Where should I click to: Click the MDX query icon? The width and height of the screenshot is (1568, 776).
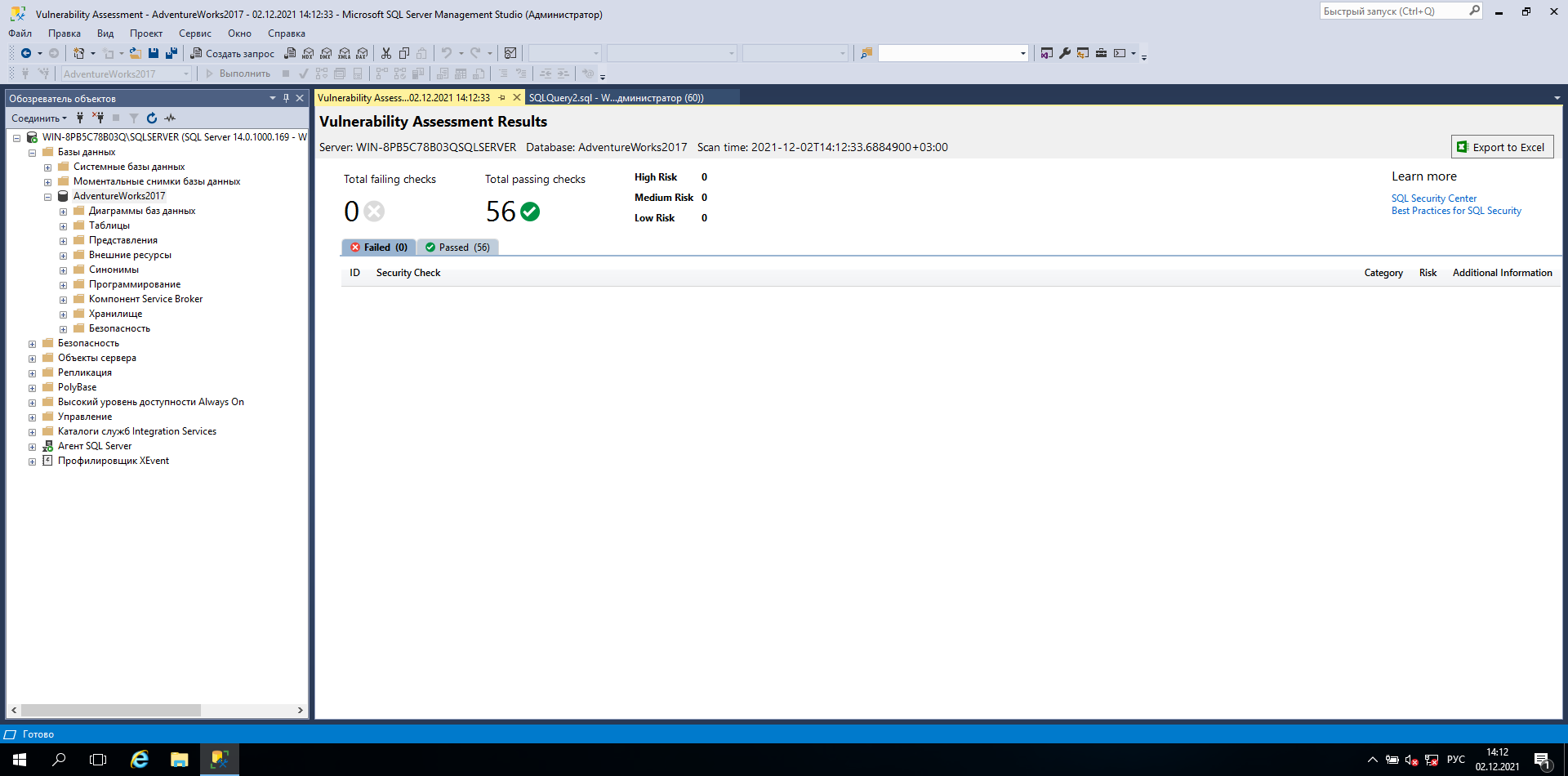tap(308, 53)
